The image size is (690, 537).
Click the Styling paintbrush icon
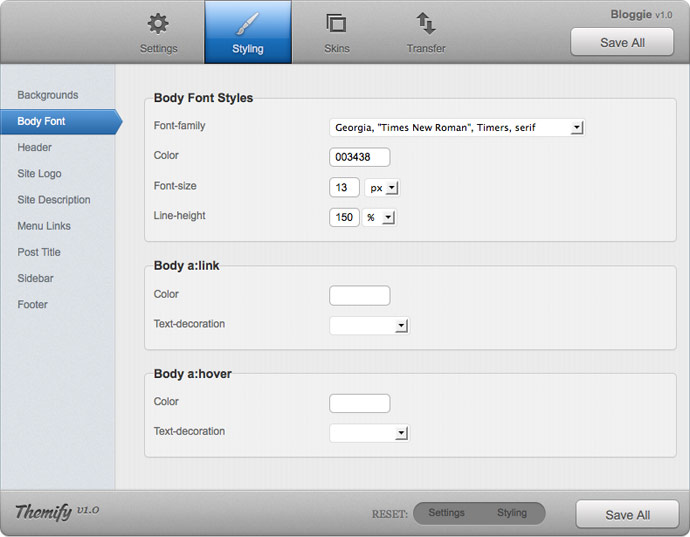pyautogui.click(x=247, y=24)
